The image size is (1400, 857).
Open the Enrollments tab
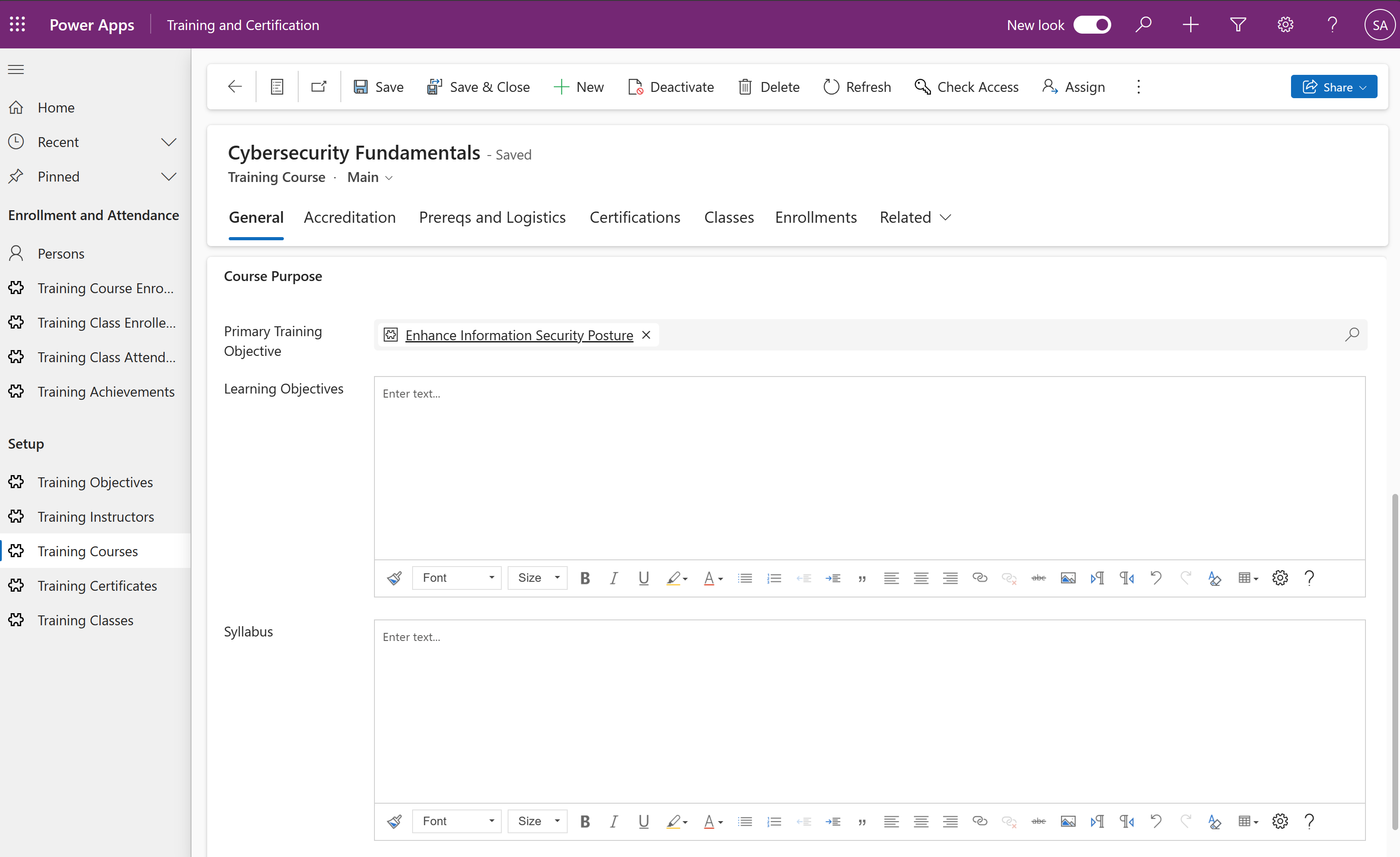[815, 217]
